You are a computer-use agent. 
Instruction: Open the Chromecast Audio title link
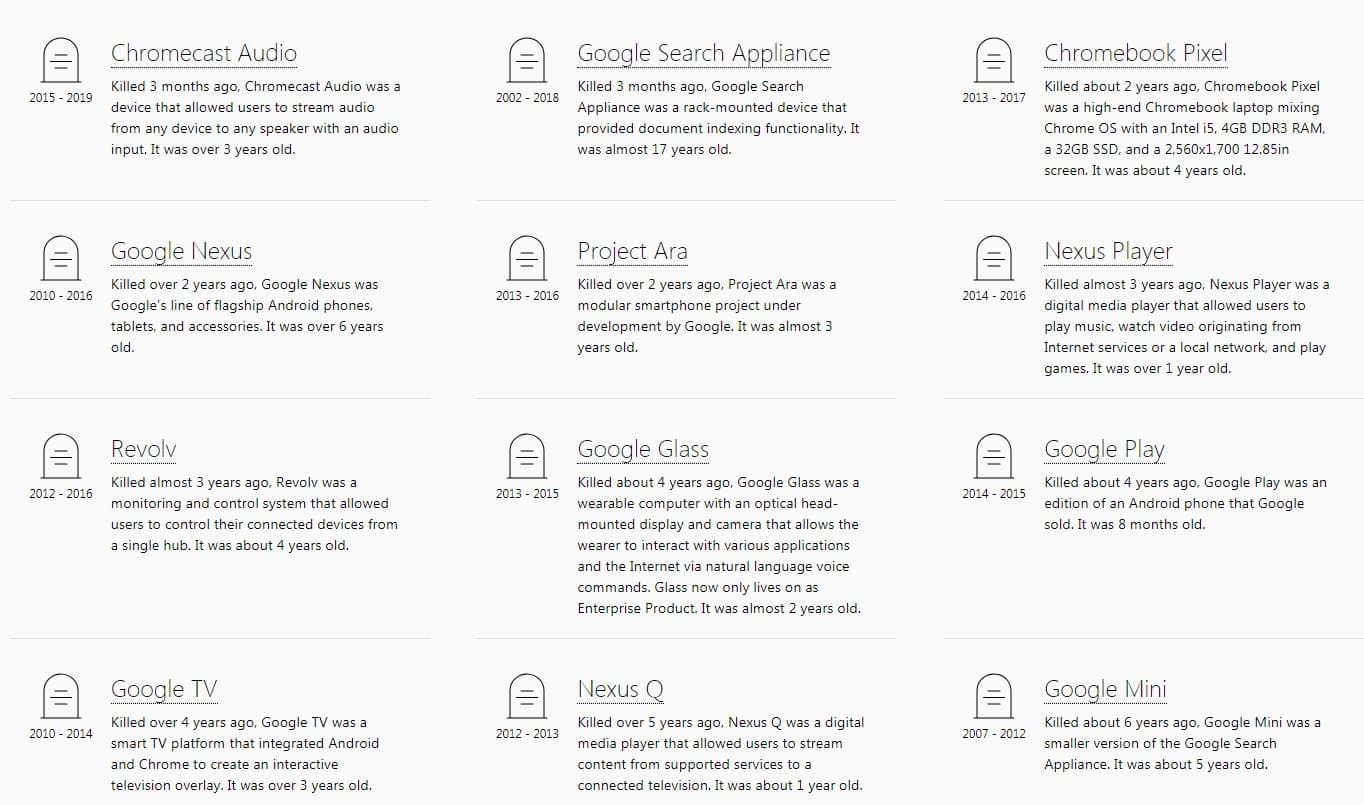click(x=204, y=53)
